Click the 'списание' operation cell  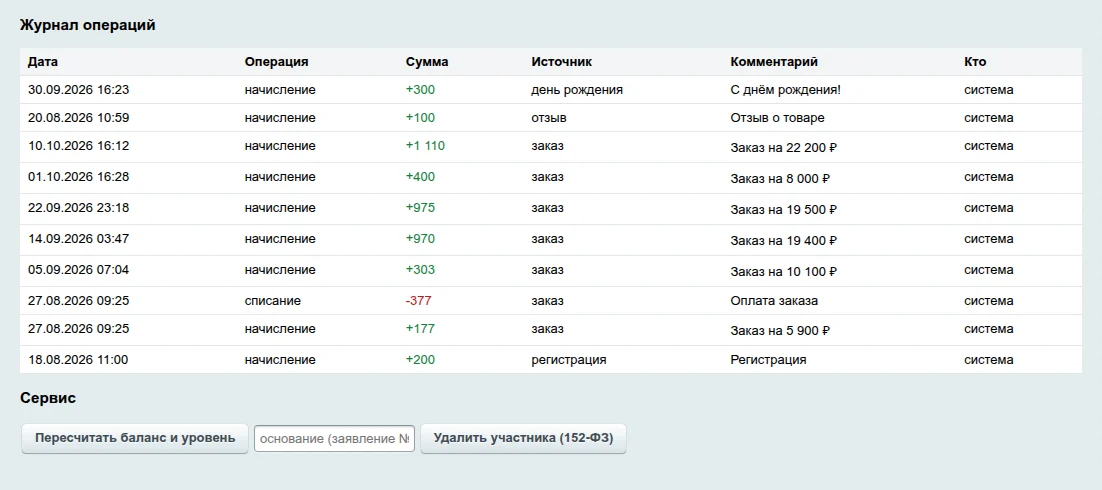[x=273, y=301]
